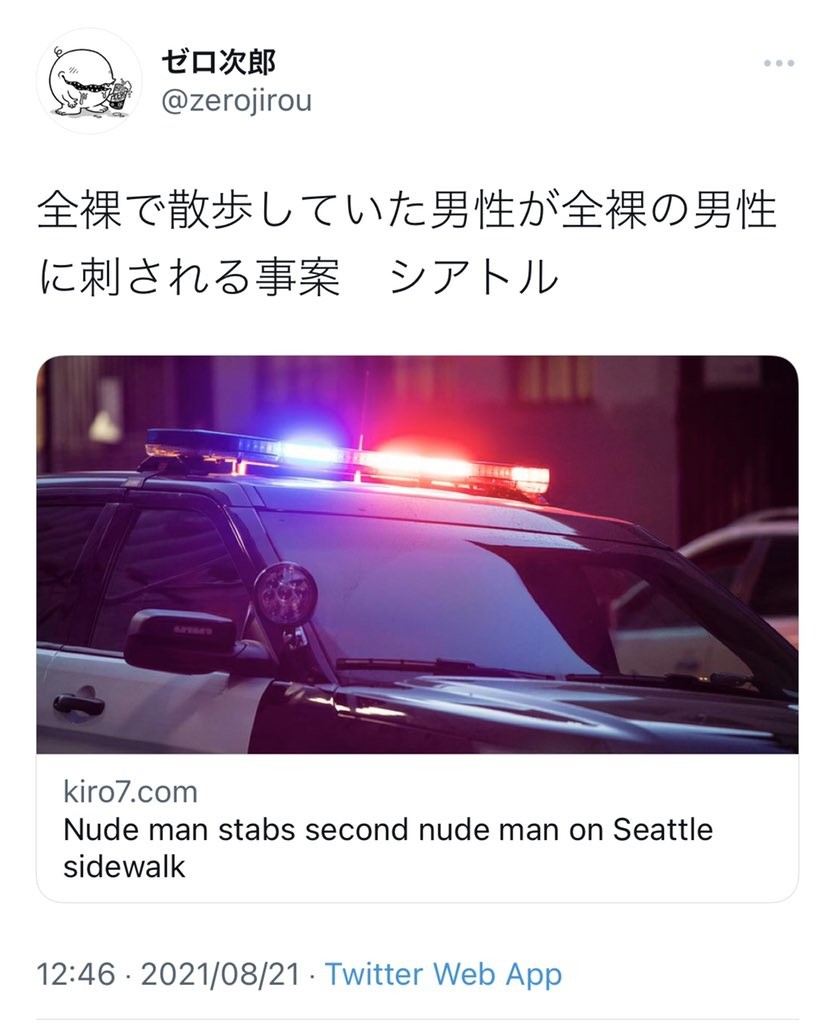The image size is (834, 1024).
Task: Open the three-dot more options menu
Action: click(x=778, y=63)
